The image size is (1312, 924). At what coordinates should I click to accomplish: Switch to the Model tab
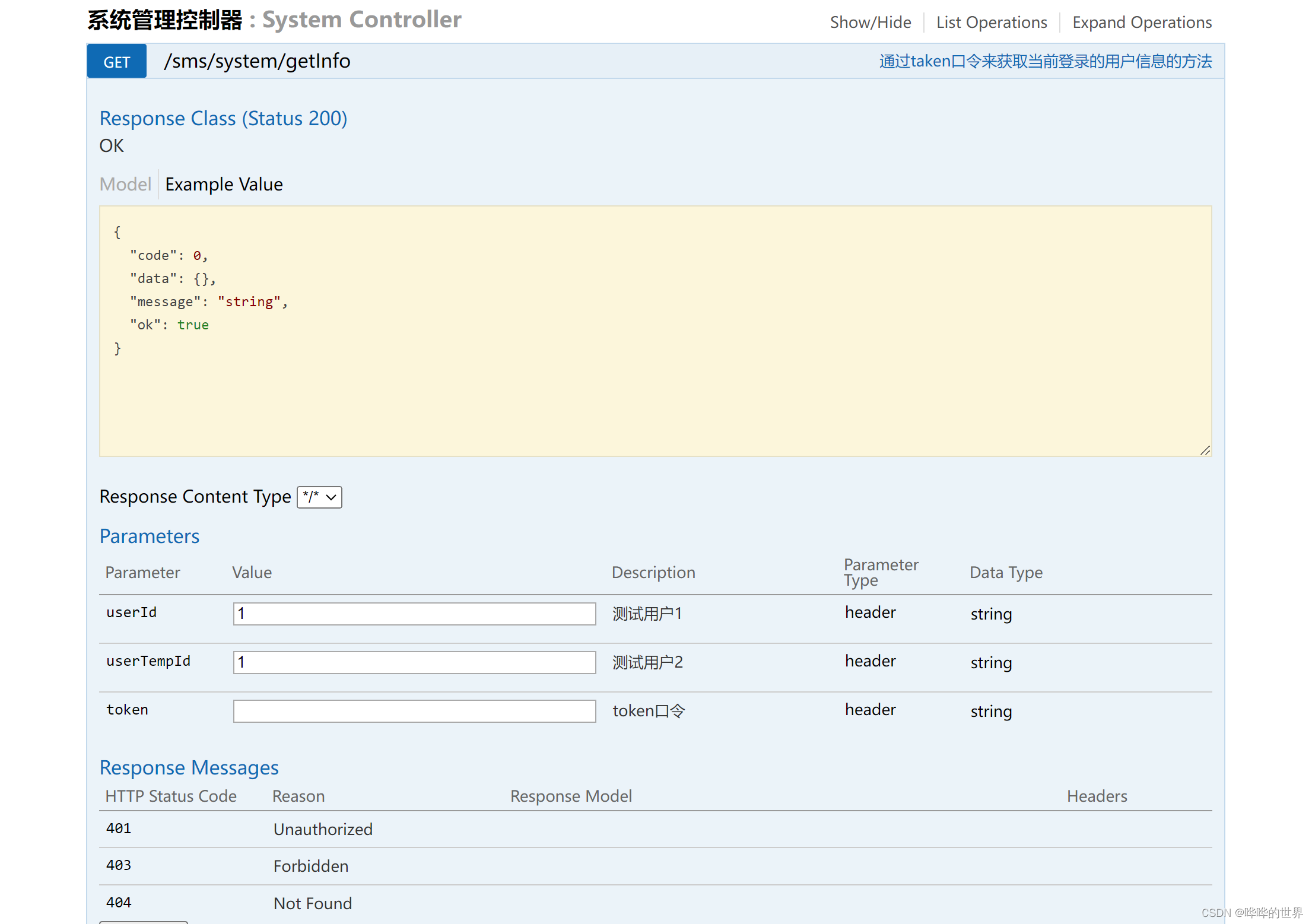(x=125, y=184)
